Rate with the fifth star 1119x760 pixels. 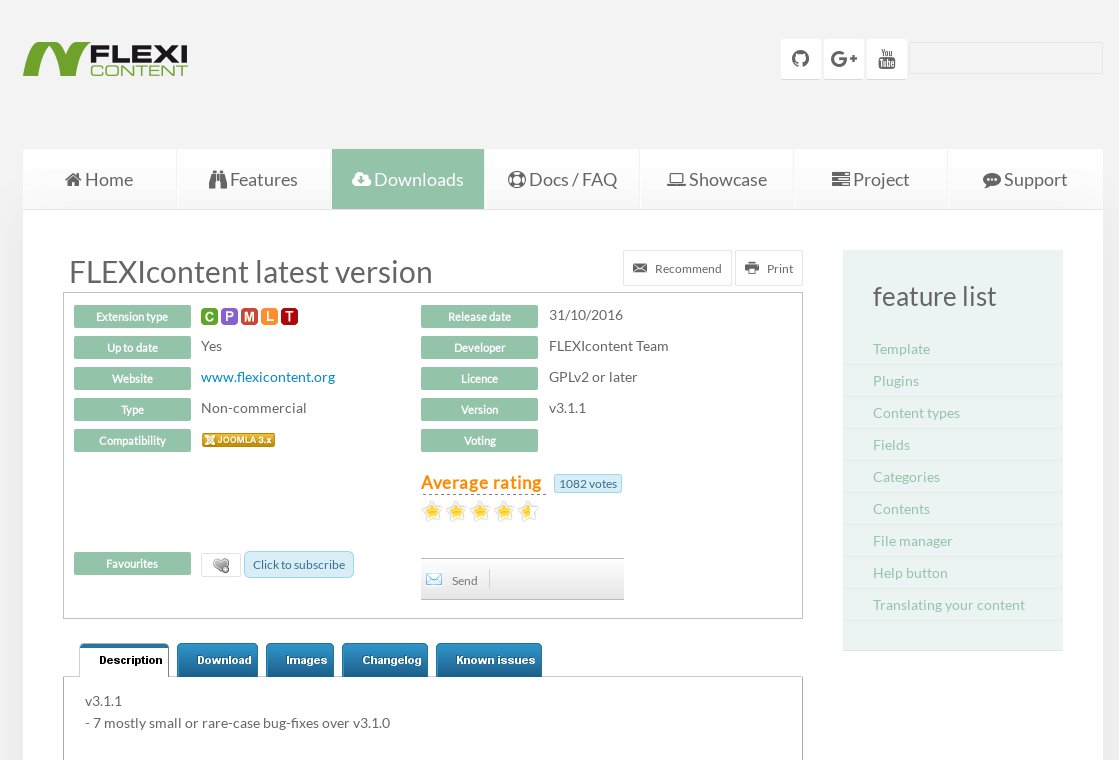point(528,511)
